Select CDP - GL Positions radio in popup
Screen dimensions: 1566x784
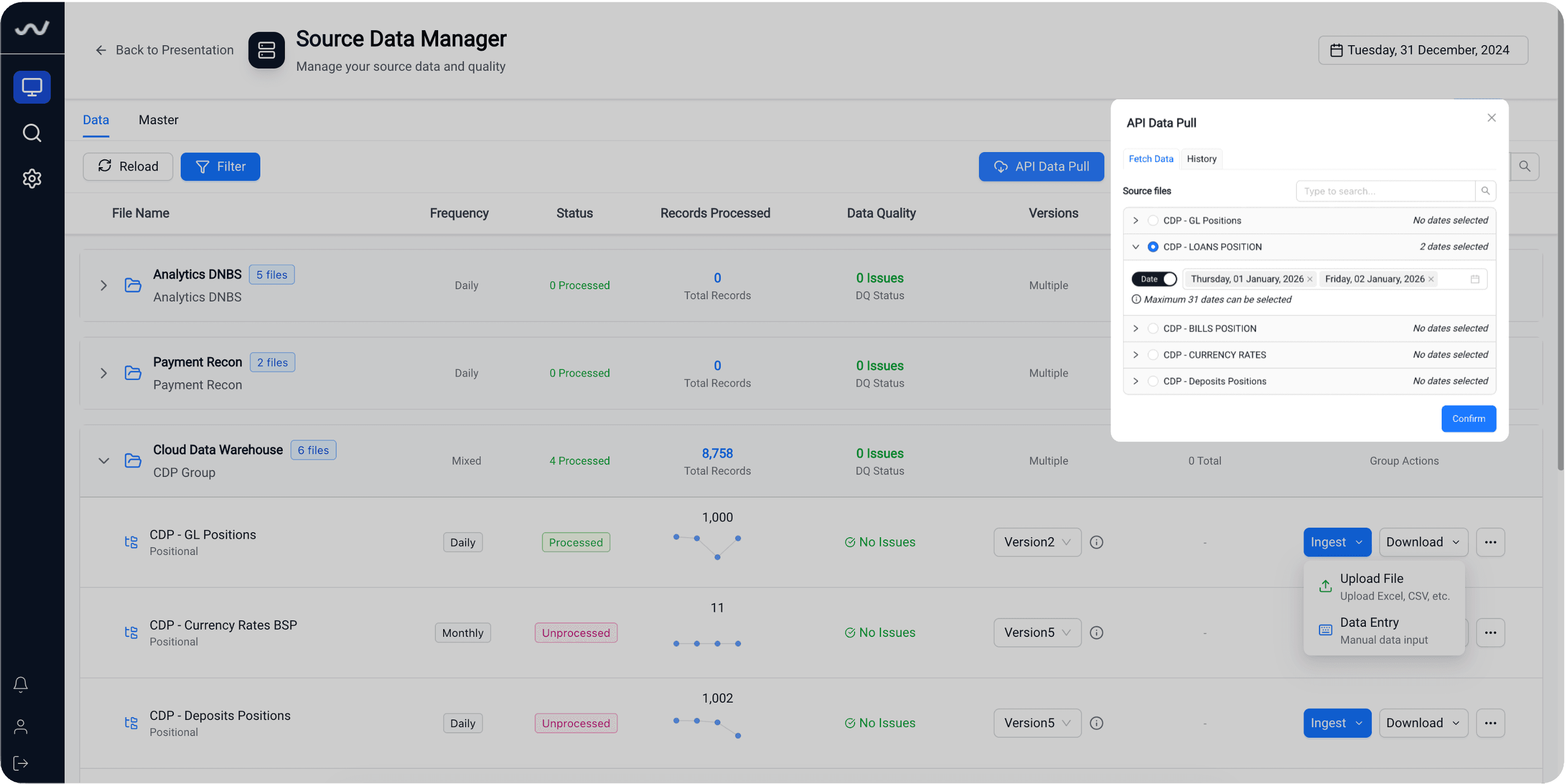click(1152, 221)
